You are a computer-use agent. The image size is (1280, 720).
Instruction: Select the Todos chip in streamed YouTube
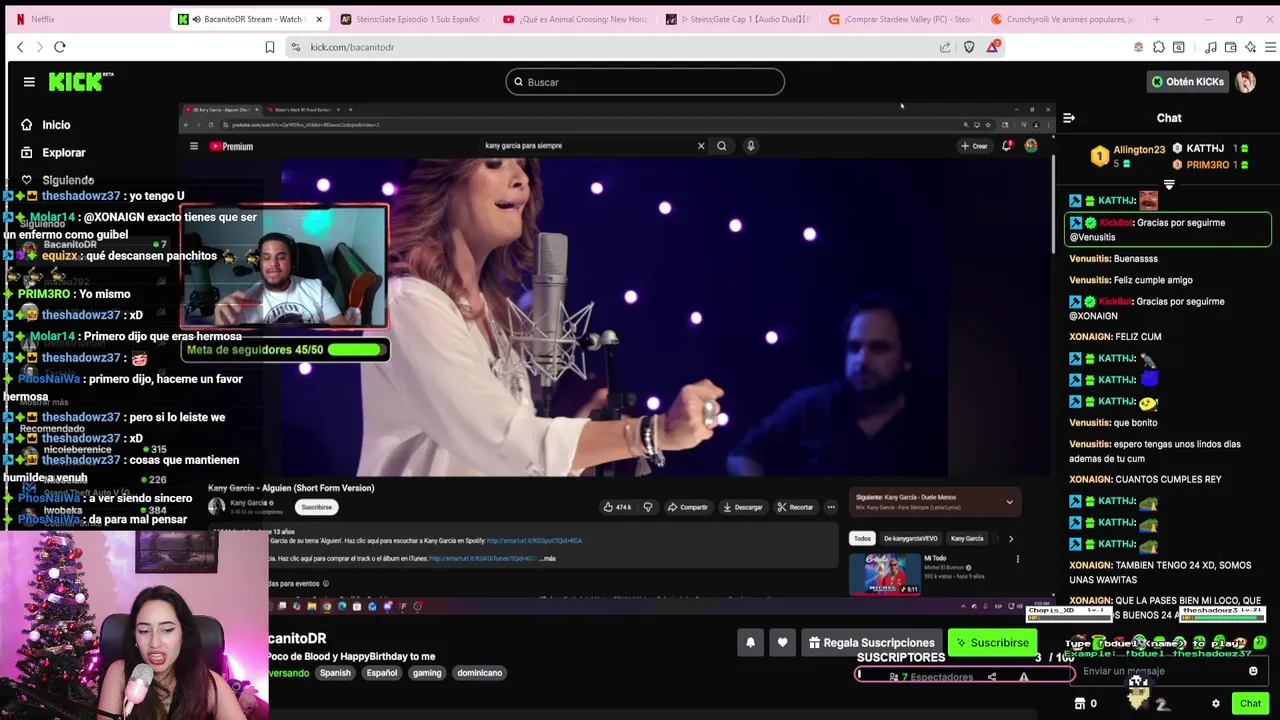pyautogui.click(x=862, y=539)
